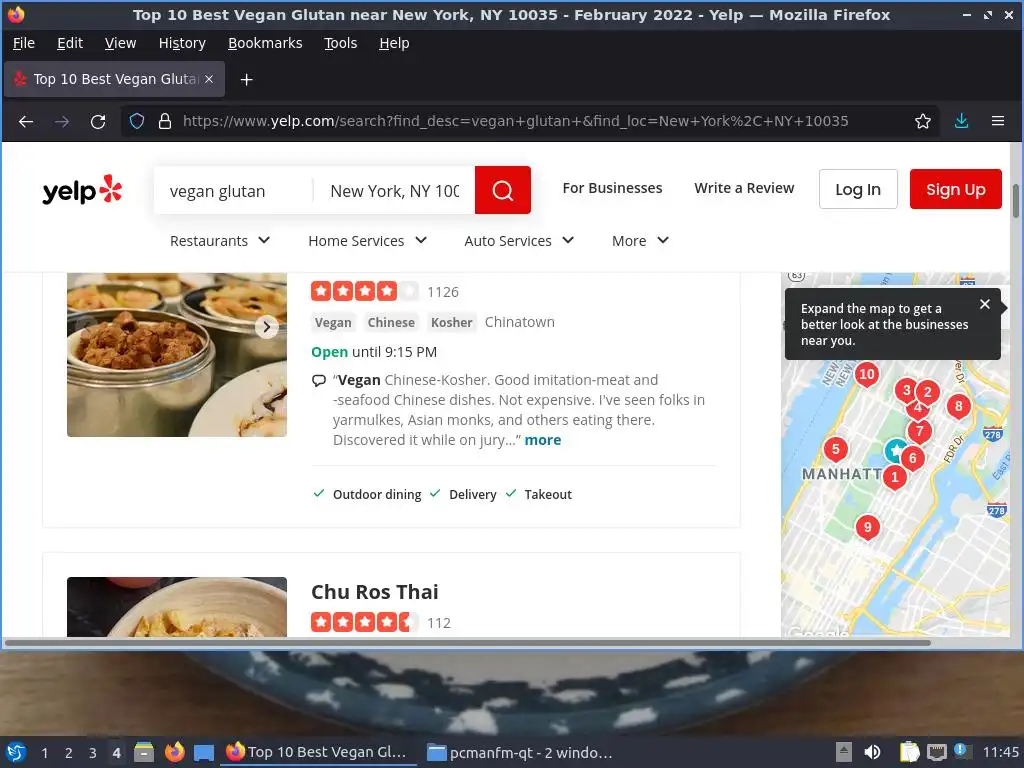Click map marker number 7
The width and height of the screenshot is (1024, 768).
point(920,432)
